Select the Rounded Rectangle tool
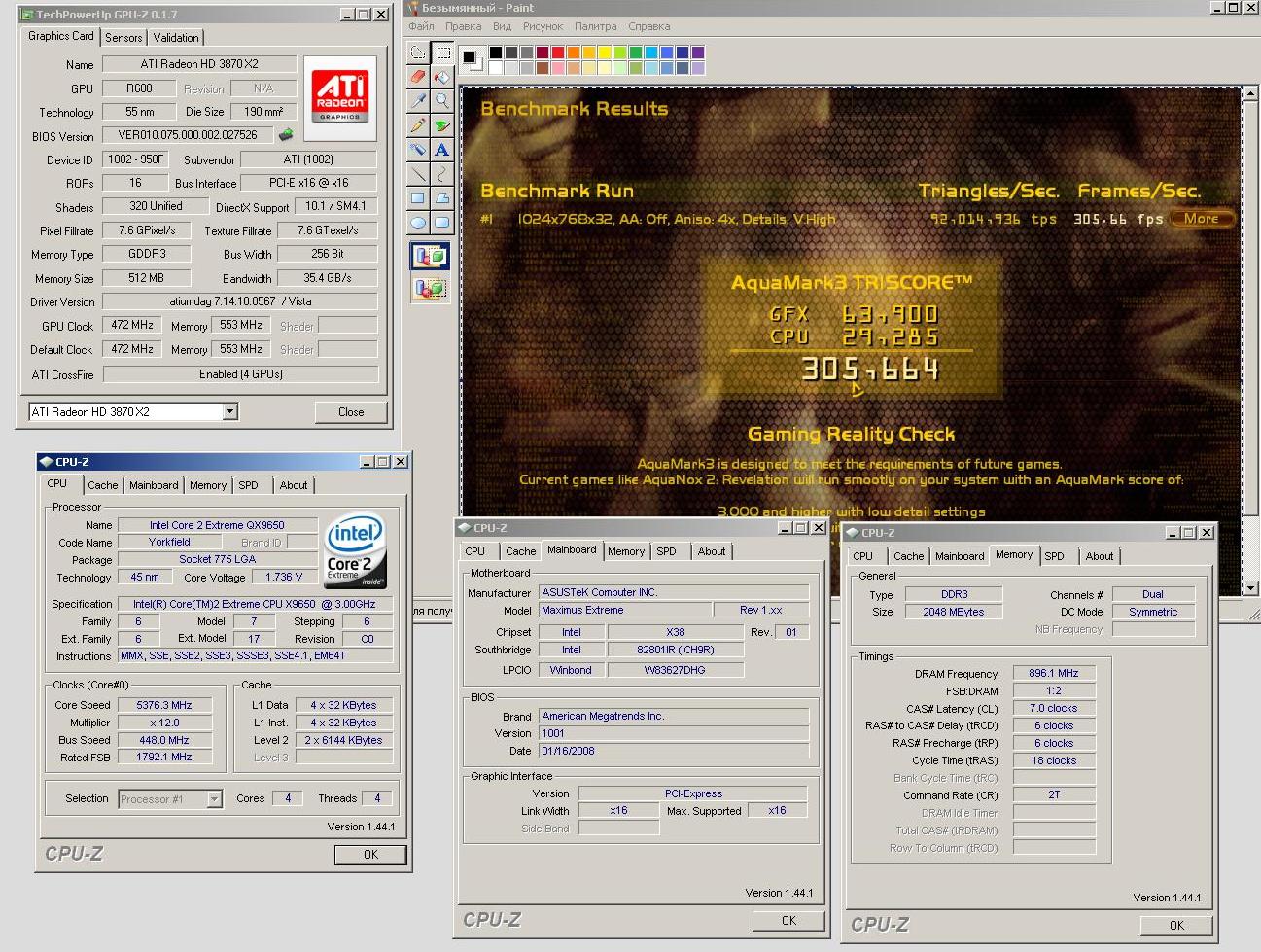 (442, 223)
